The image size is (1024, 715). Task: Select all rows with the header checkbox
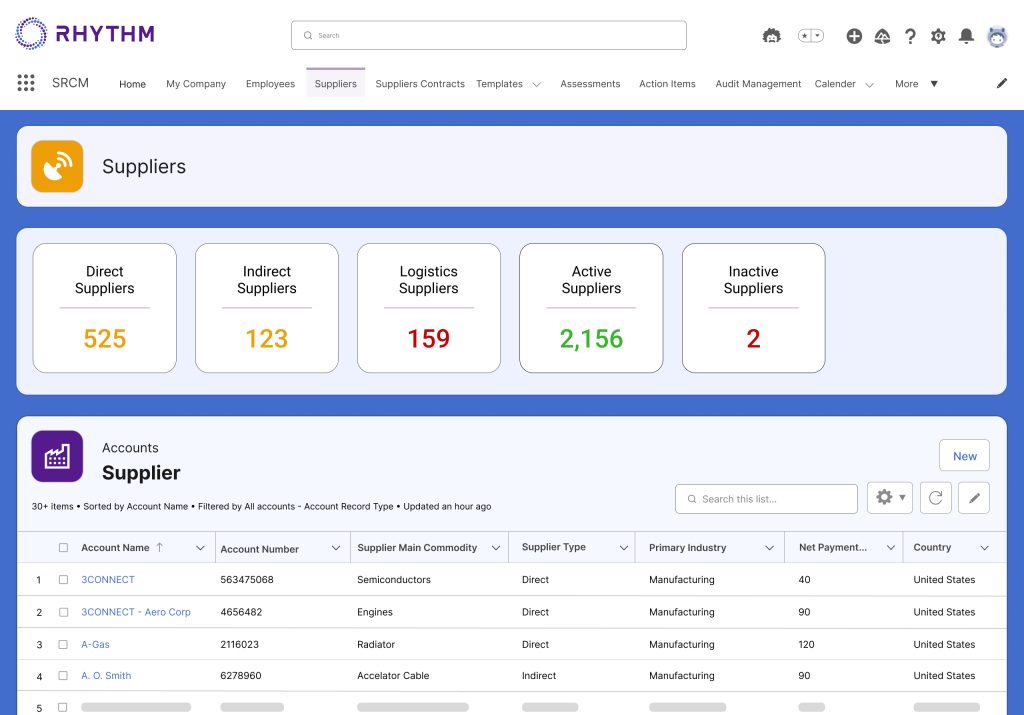(x=64, y=547)
